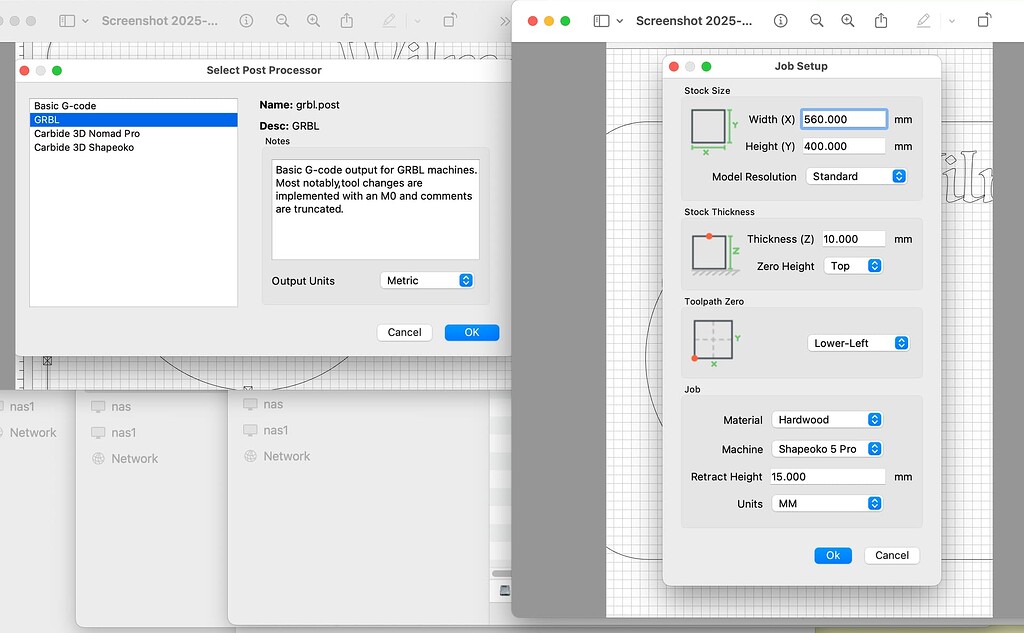Open the Output Units Metric dropdown
Image resolution: width=1024 pixels, height=633 pixels.
click(x=427, y=281)
